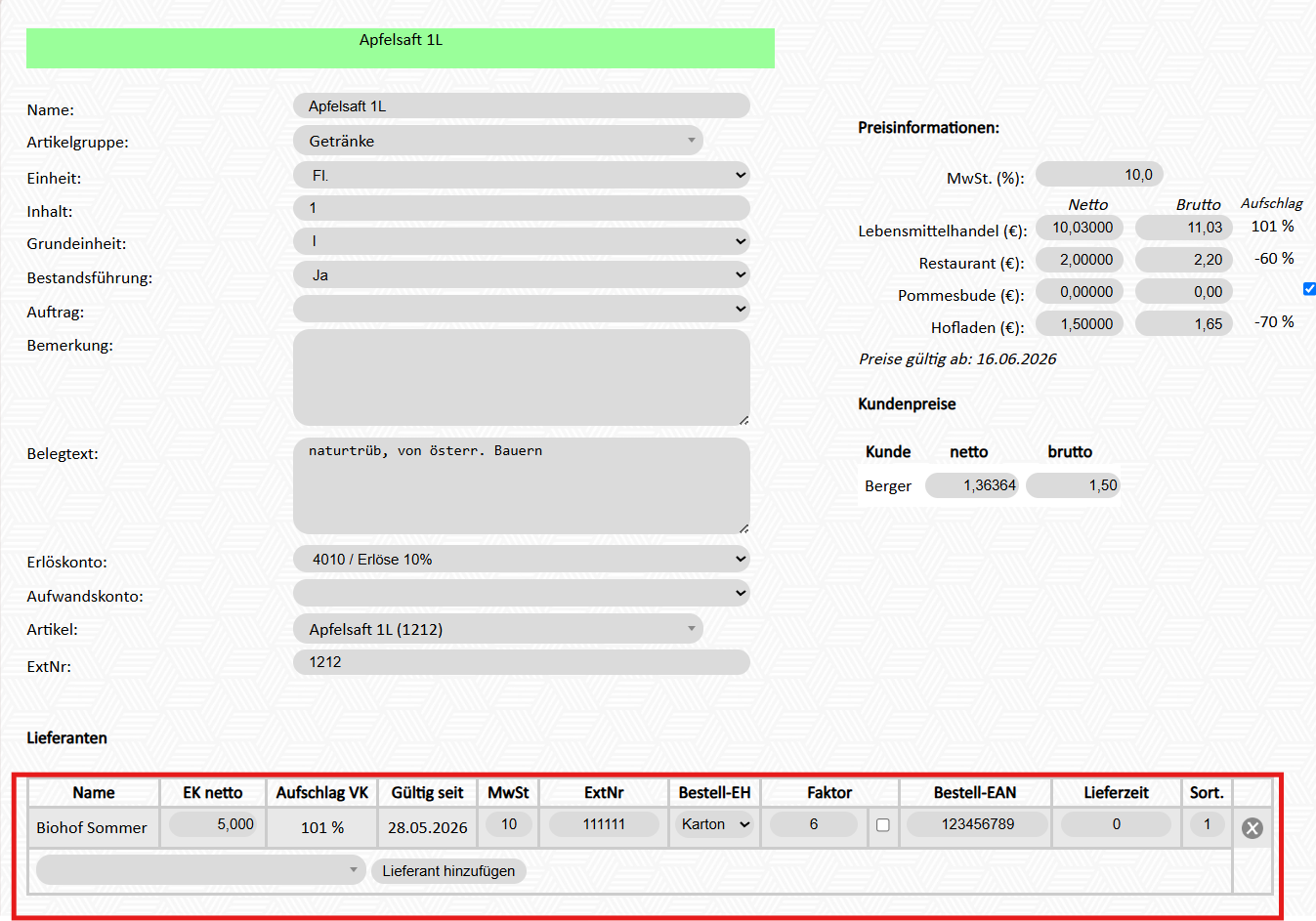Click the supplier MwSt field 10
Screen dimensions: 1316x921
coord(509,824)
